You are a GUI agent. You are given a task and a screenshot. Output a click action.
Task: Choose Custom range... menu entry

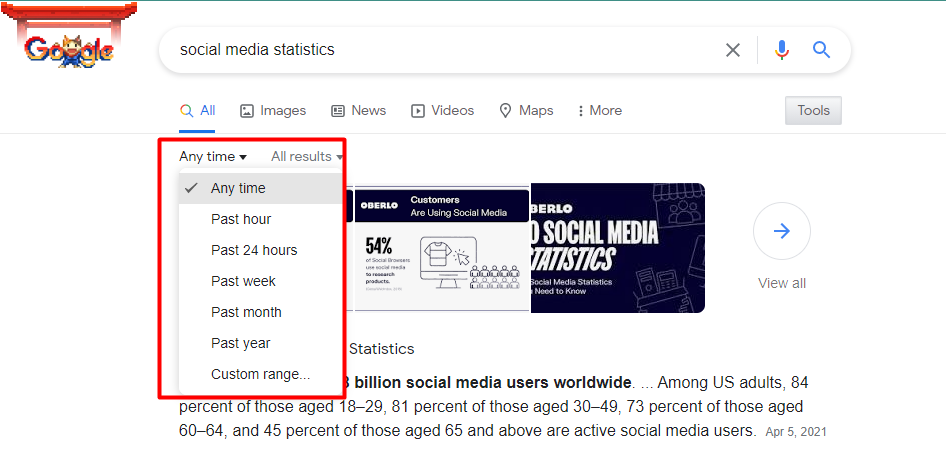260,374
